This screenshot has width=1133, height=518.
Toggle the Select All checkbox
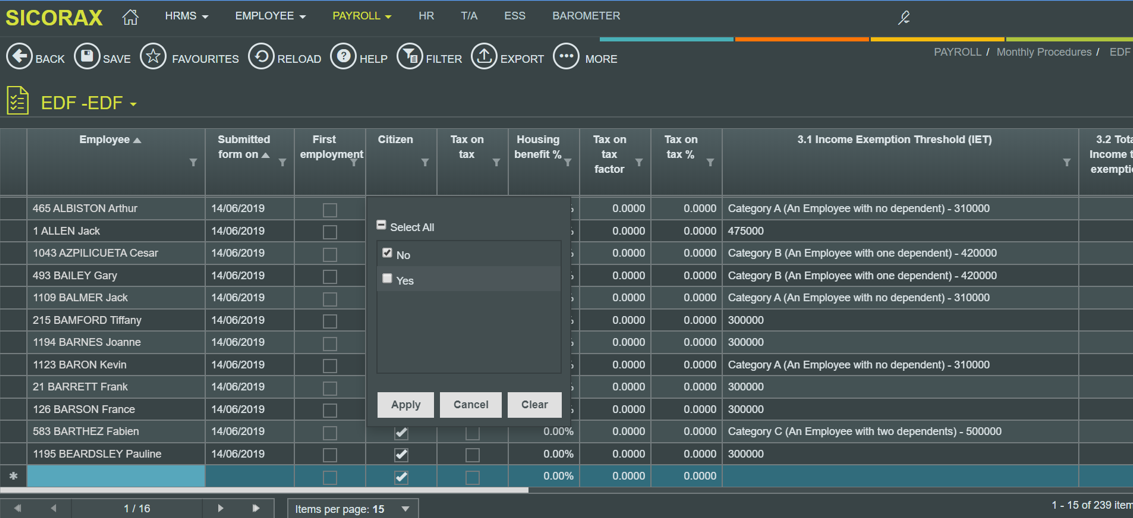(382, 226)
